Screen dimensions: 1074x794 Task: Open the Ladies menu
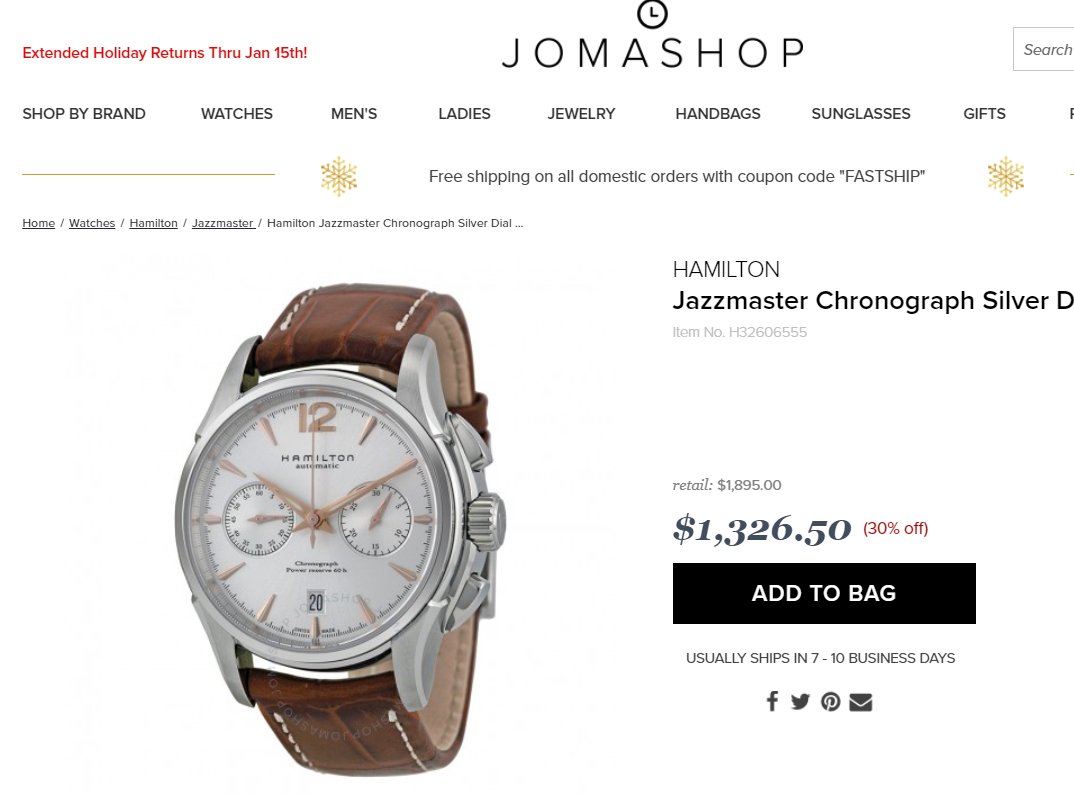464,114
